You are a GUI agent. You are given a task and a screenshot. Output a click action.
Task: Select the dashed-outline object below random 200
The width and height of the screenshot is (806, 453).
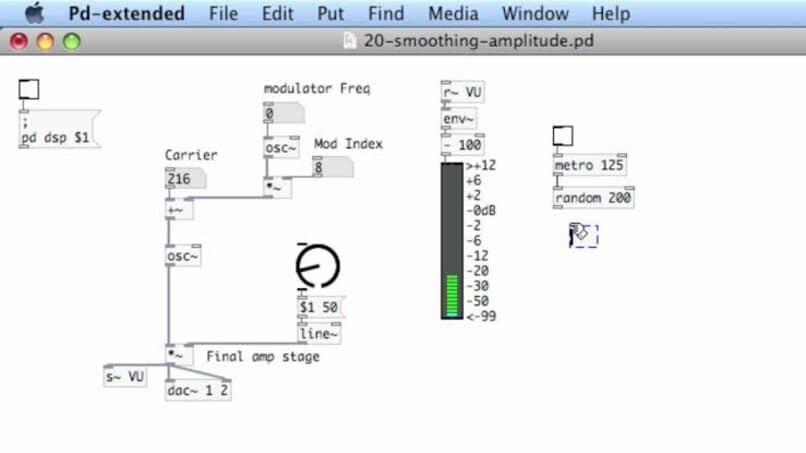583,236
